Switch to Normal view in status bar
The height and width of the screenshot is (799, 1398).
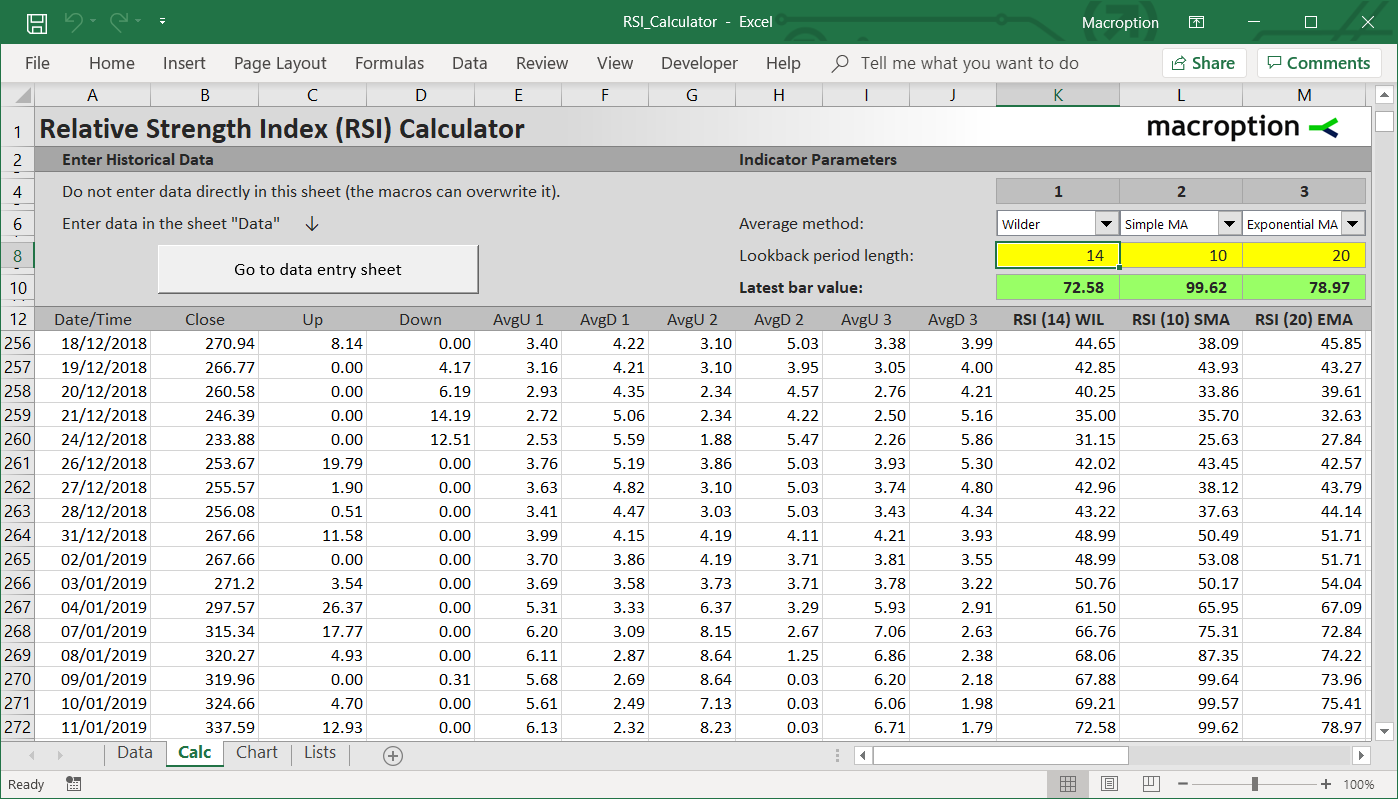pyautogui.click(x=1068, y=784)
